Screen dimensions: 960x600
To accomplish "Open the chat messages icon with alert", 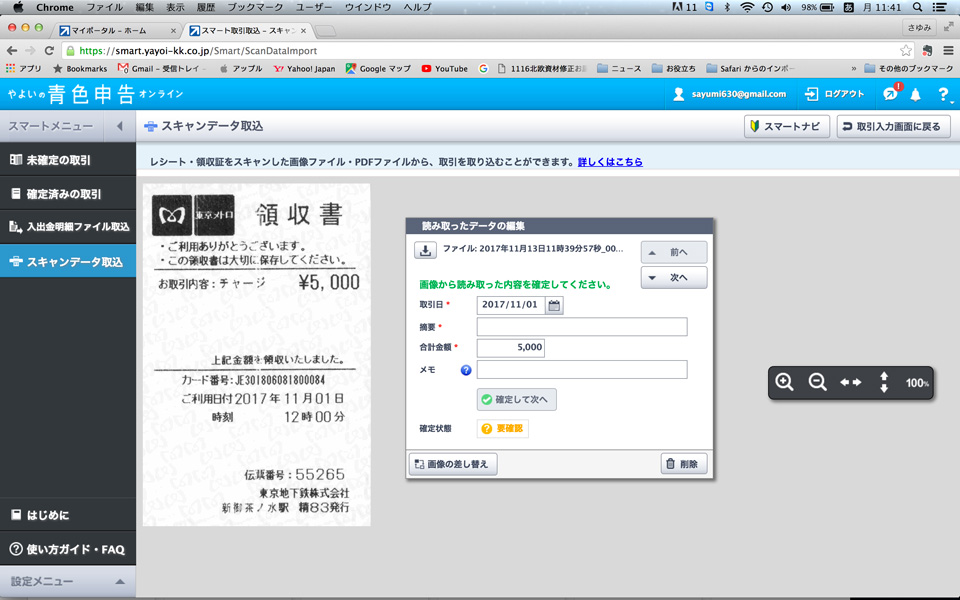I will point(891,92).
